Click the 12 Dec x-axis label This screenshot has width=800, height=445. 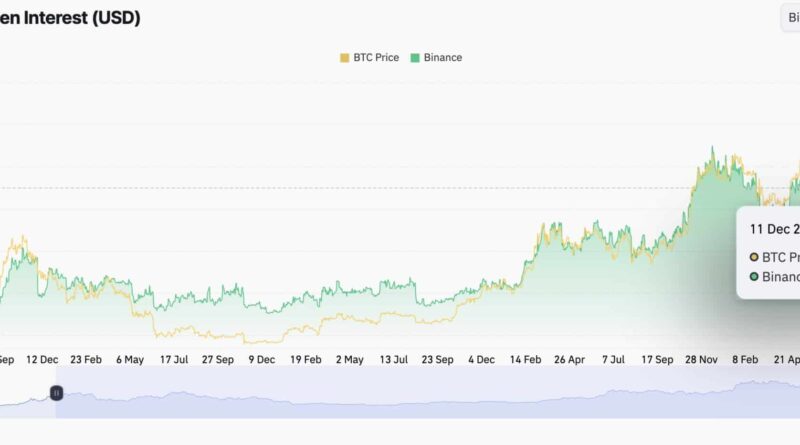43,358
